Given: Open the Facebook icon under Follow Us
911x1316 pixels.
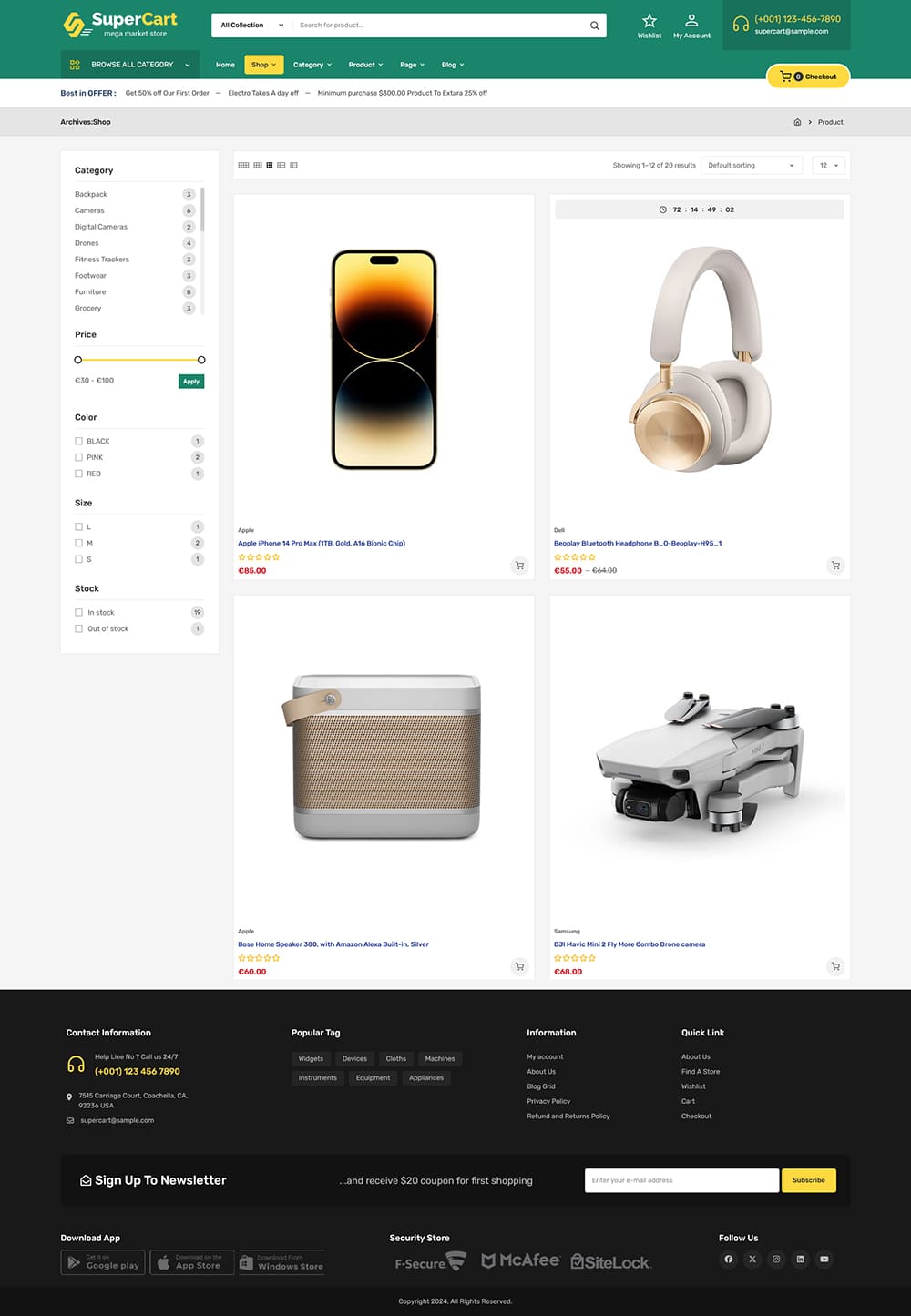Looking at the screenshot, I should point(728,1260).
